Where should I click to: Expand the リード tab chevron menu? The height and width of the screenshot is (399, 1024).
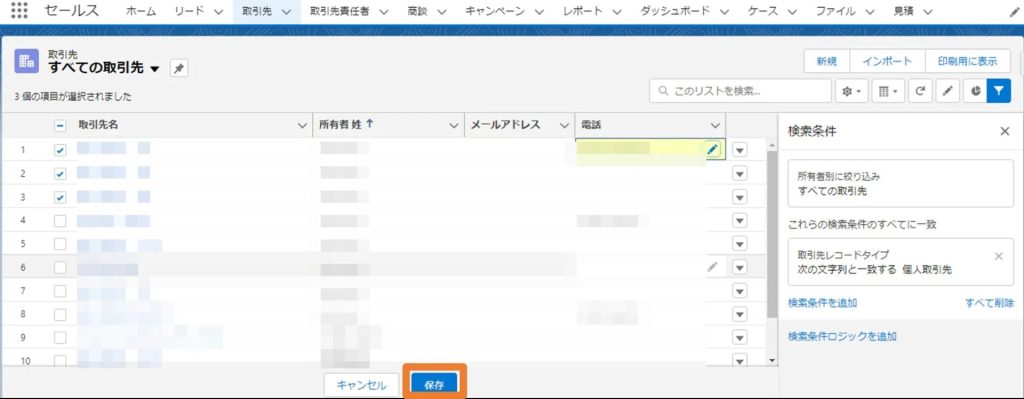point(218,12)
